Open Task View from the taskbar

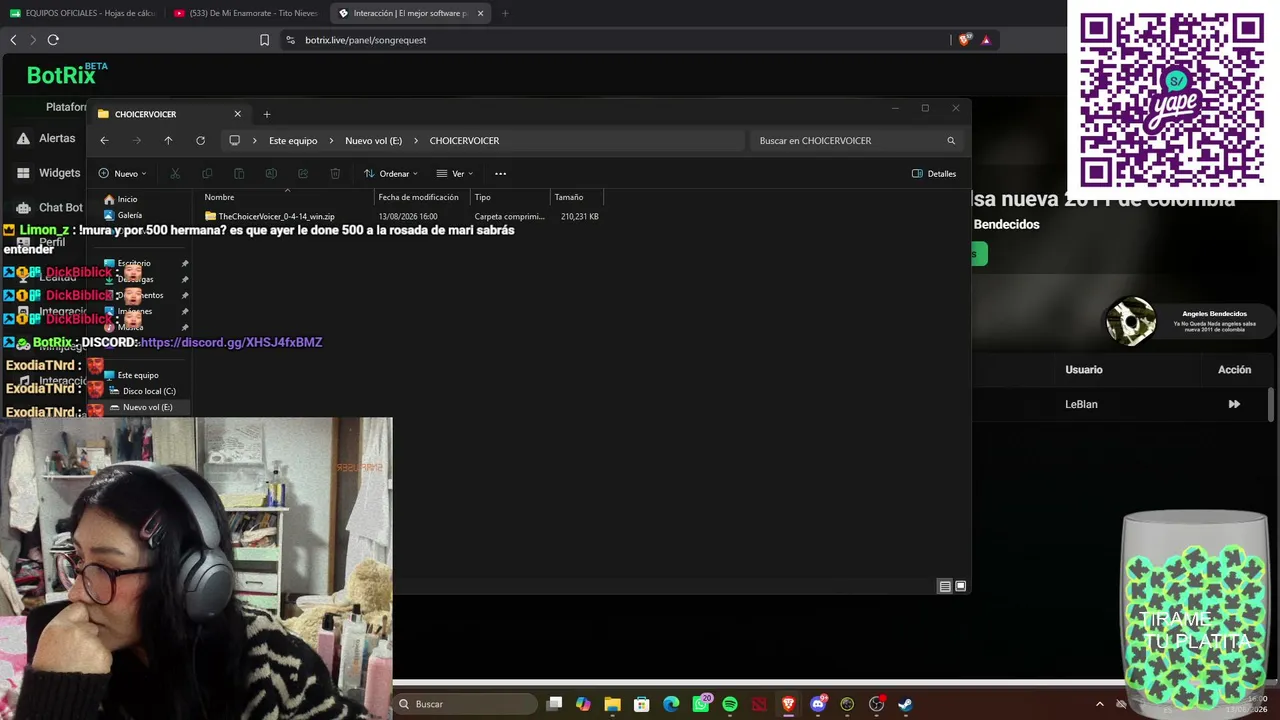555,704
